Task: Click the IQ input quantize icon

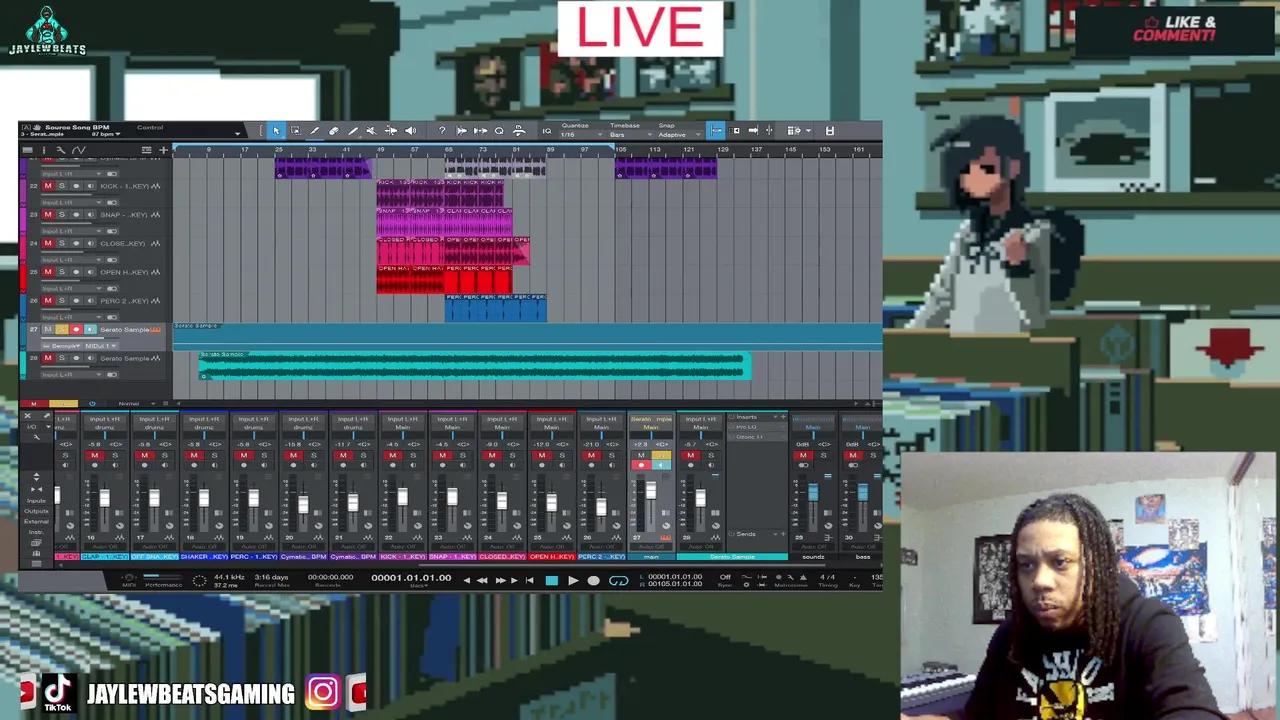Action: click(x=547, y=131)
